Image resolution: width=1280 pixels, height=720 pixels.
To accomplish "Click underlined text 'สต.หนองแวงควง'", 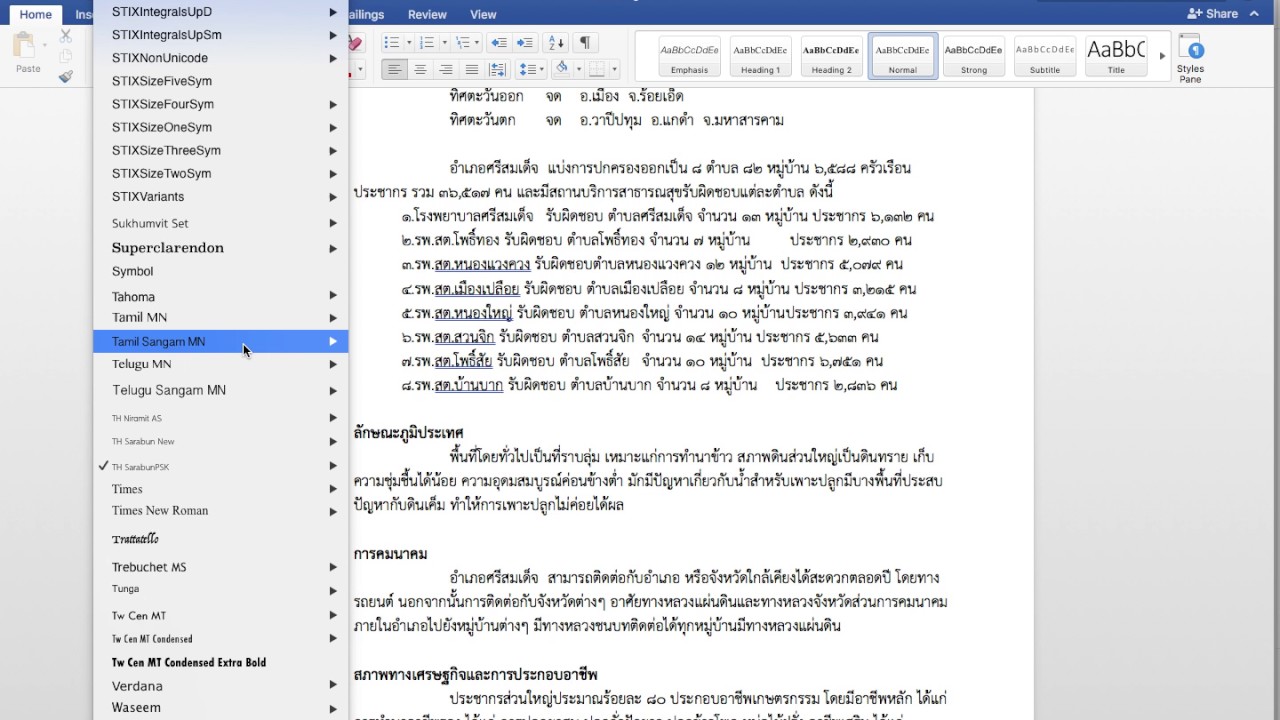I will point(482,264).
